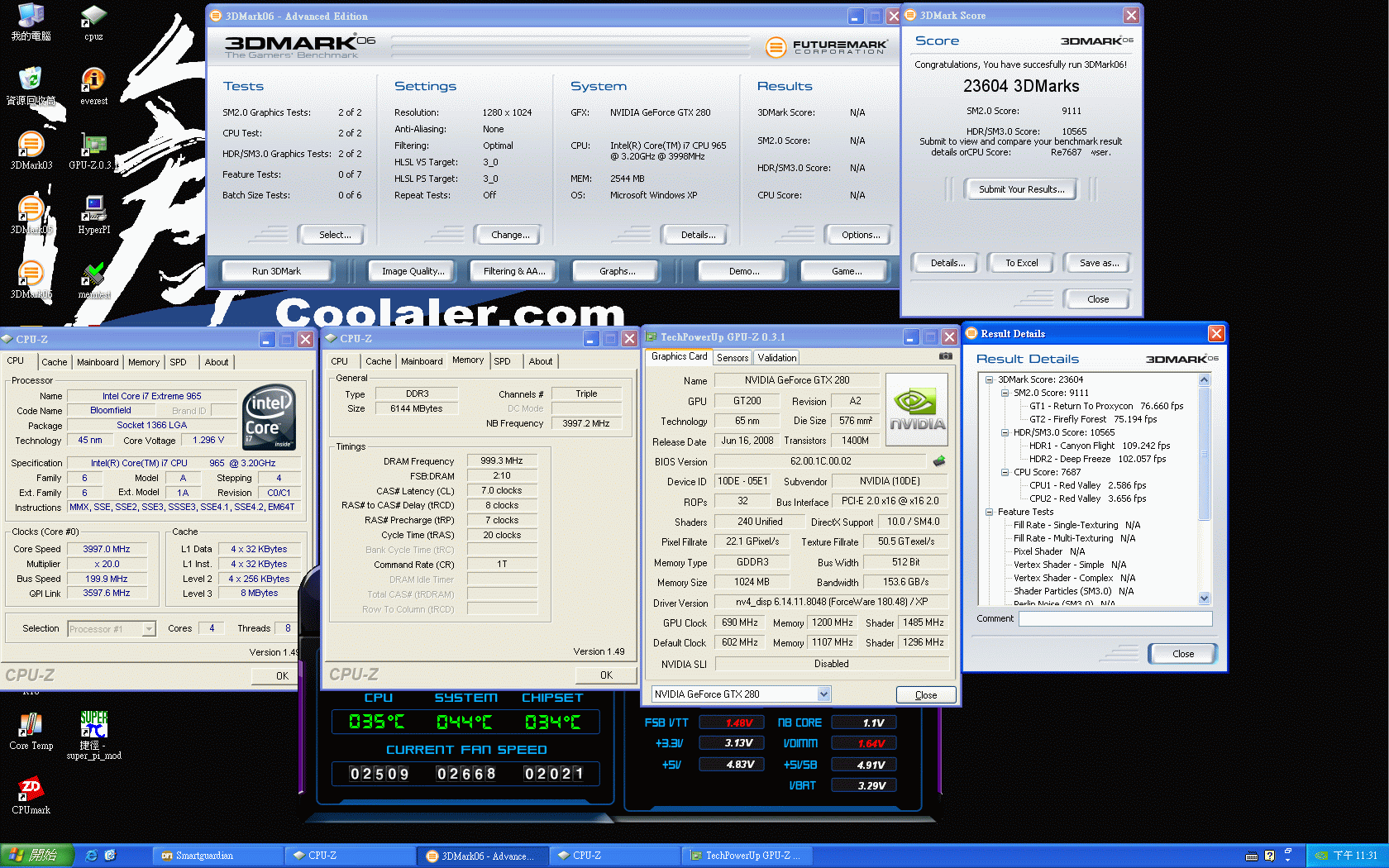This screenshot has width=1389, height=868.
Task: Click the NVIDIA logo in GPU-Z
Action: [x=916, y=410]
